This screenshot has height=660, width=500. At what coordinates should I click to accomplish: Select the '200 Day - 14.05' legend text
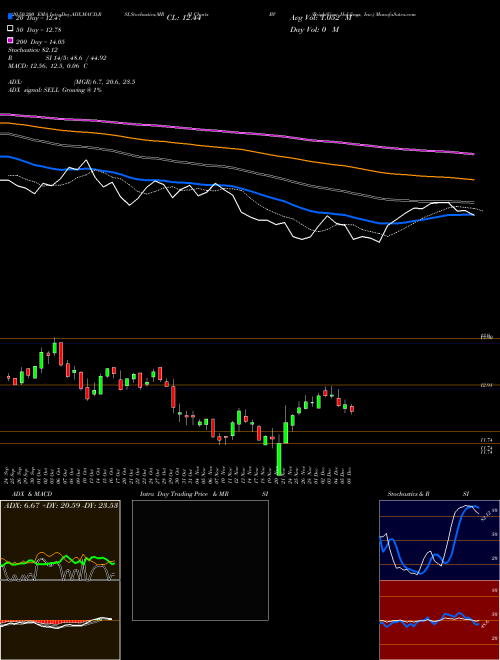40,42
